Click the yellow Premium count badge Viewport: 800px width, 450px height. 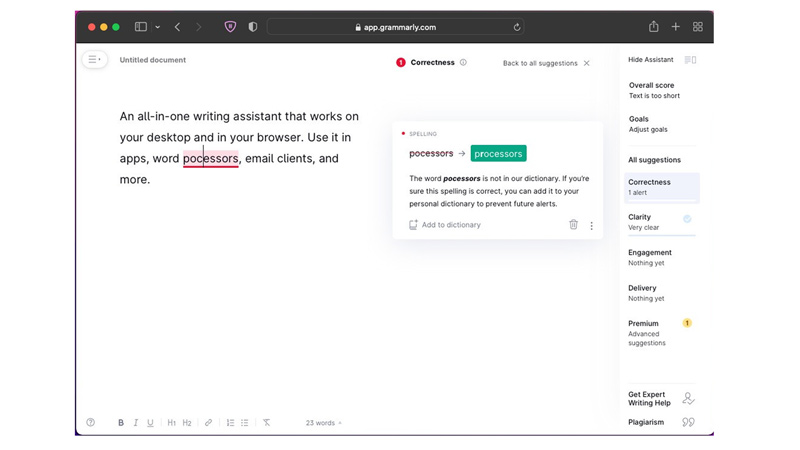687,323
